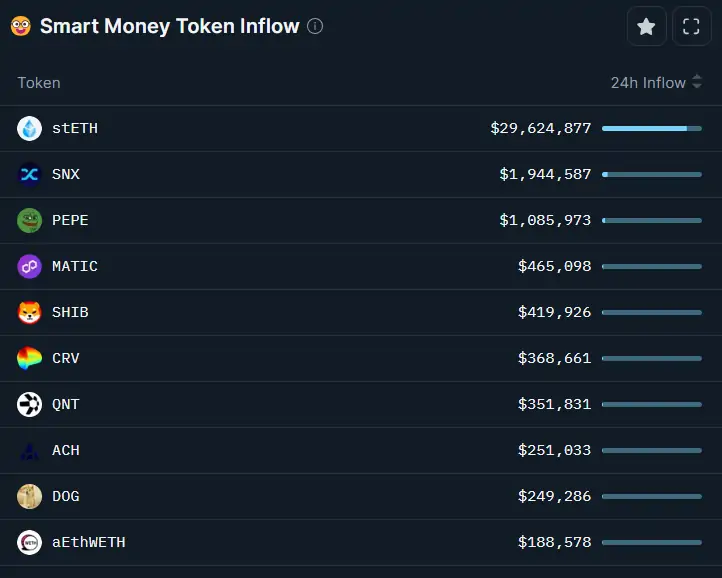Select the SNX token logo

29,174
